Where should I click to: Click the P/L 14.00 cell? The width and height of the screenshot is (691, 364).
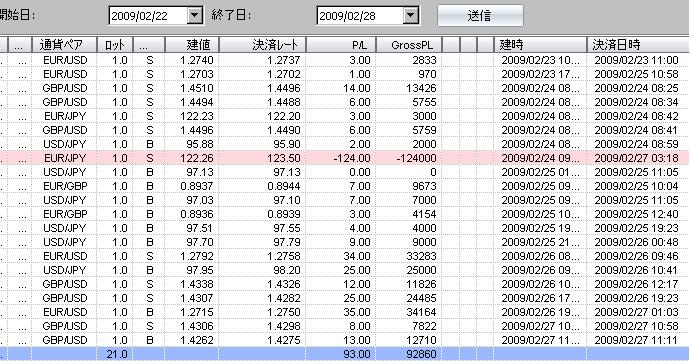pos(356,88)
